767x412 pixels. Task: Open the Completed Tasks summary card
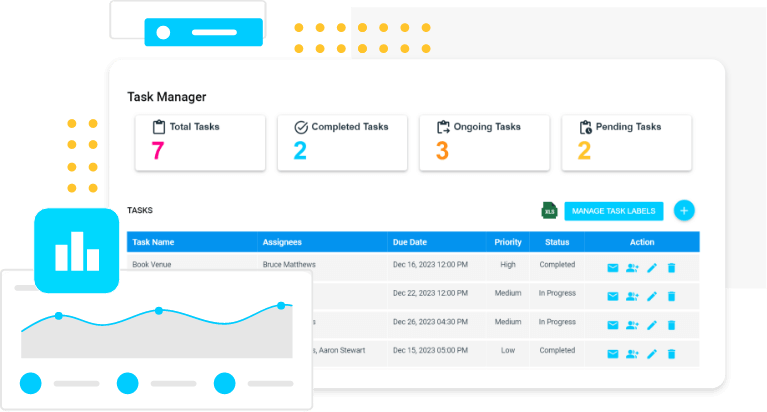click(x=343, y=142)
